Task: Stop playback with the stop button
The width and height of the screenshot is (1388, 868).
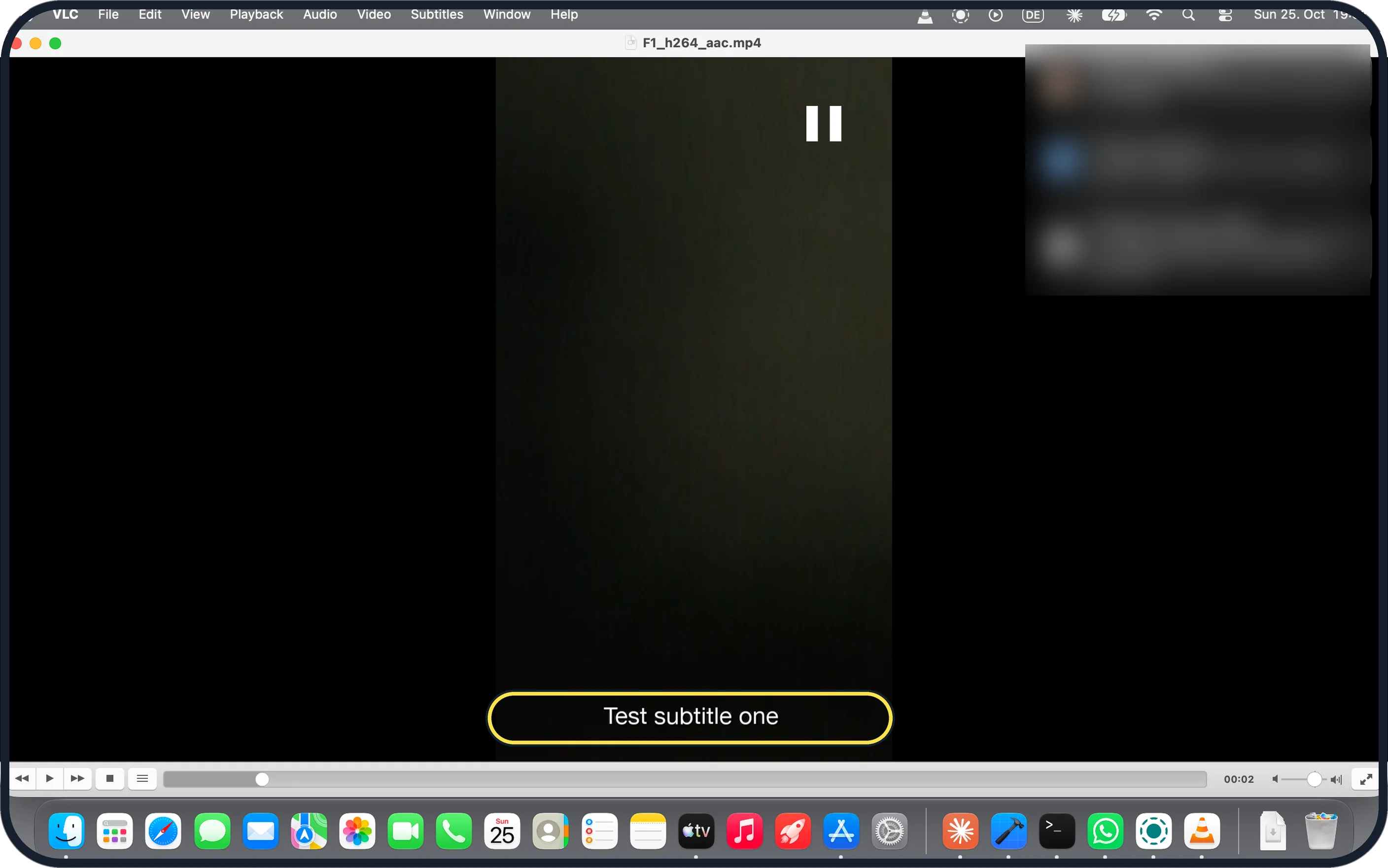Action: point(110,778)
